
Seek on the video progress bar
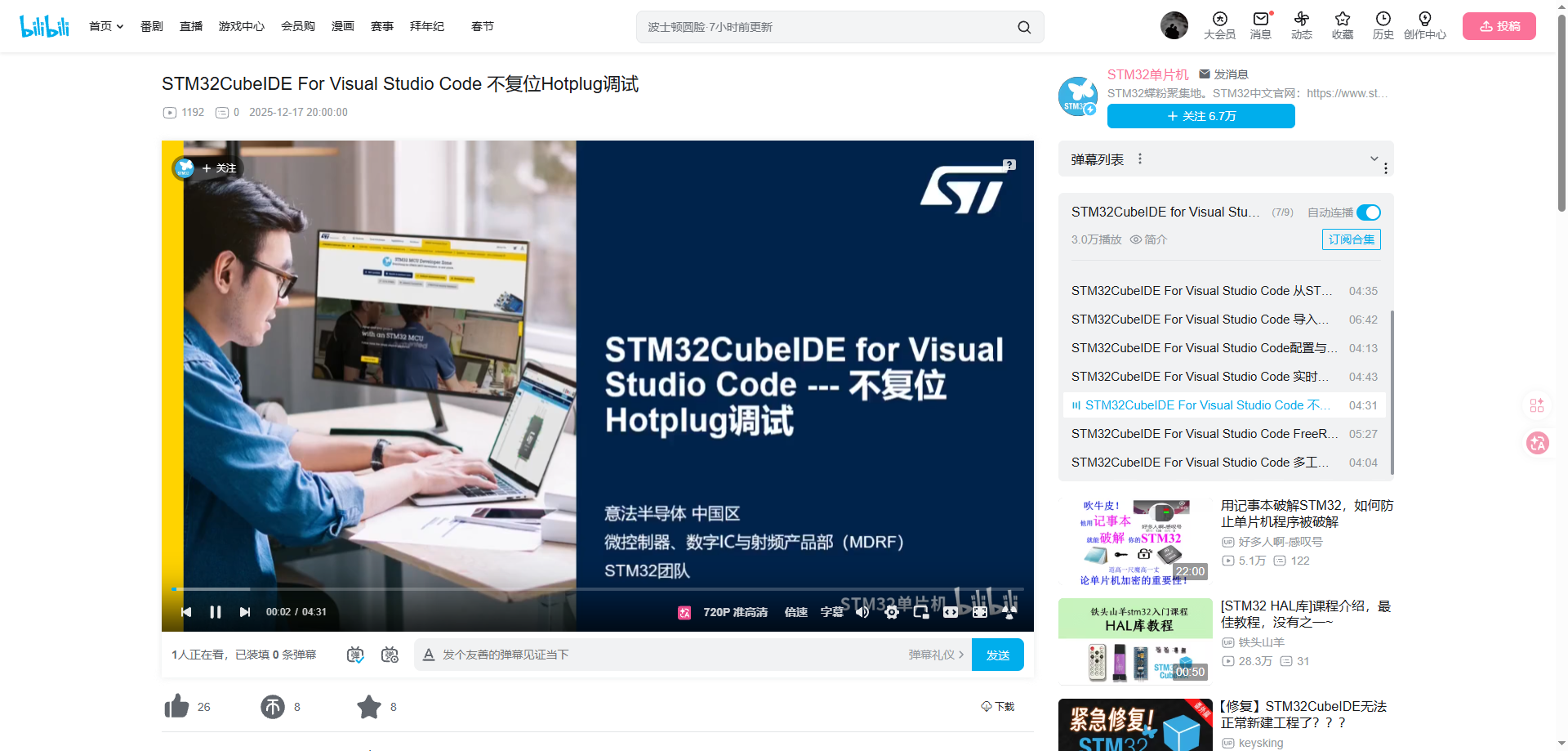tap(598, 588)
